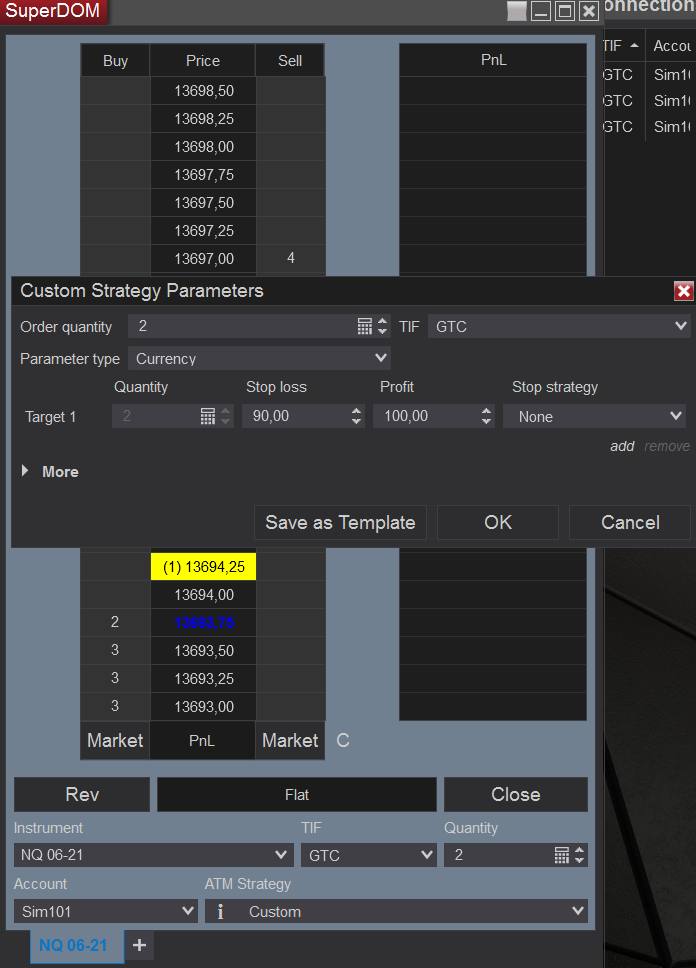Click Market button under Buy column
This screenshot has height=968, width=696.
coord(115,740)
